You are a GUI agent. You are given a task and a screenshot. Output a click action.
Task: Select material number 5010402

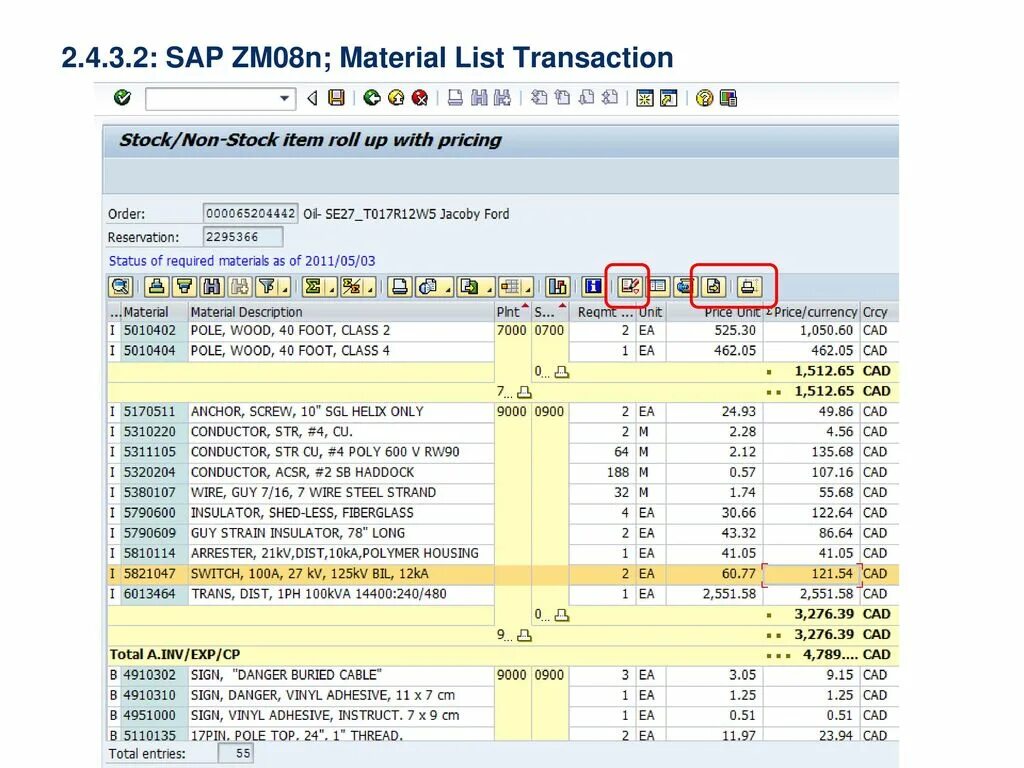[x=155, y=330]
